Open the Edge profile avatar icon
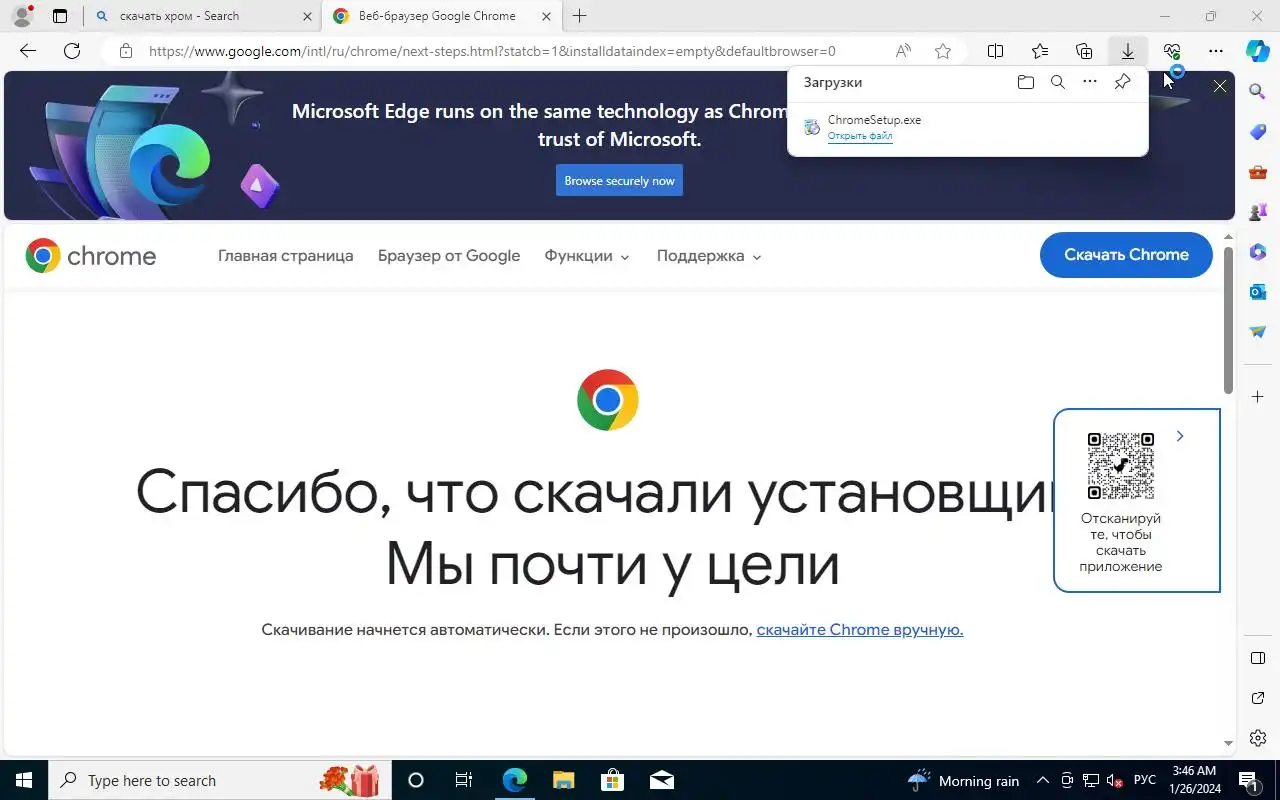 pos(21,16)
